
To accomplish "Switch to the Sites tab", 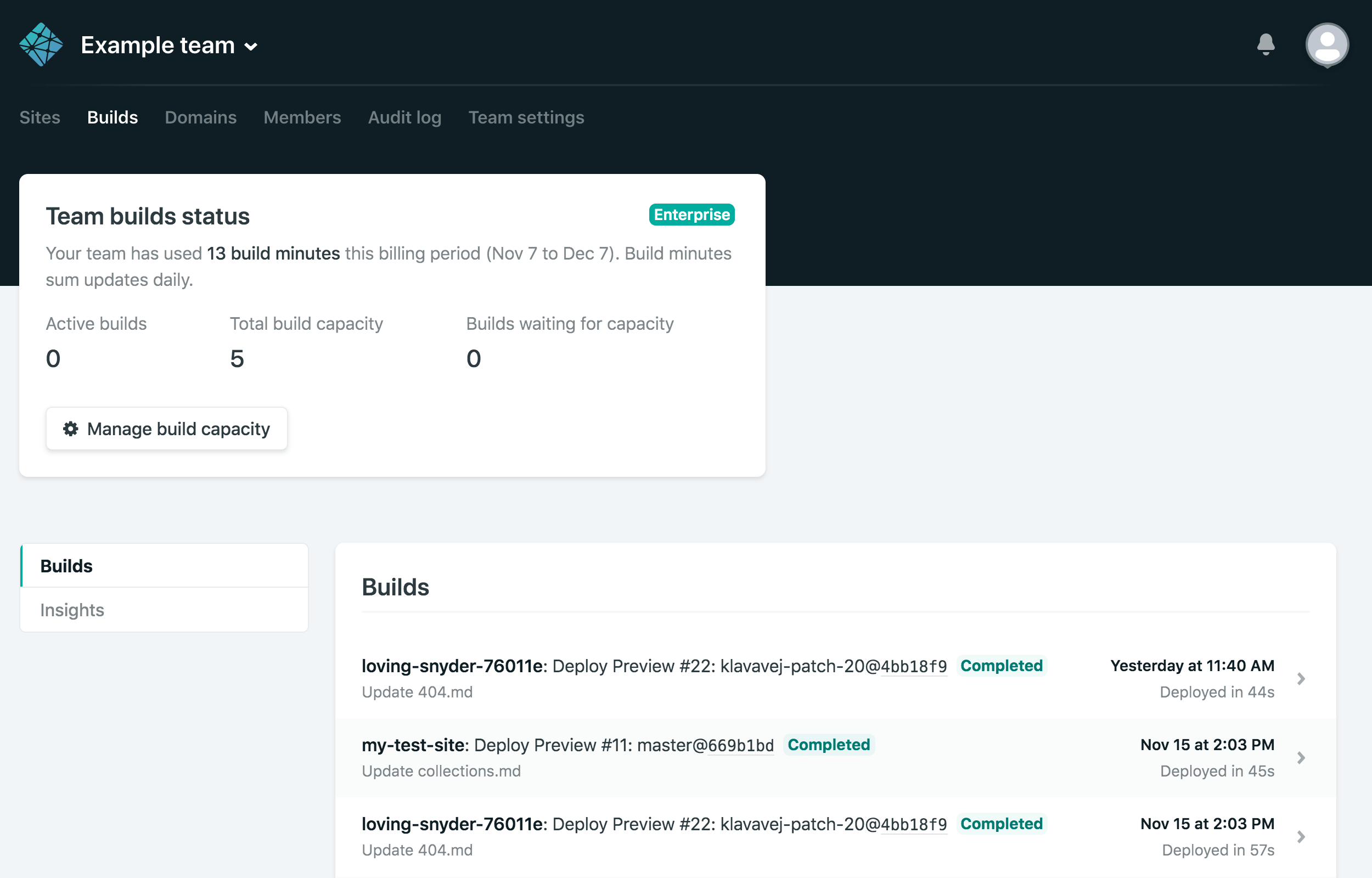I will click(40, 117).
